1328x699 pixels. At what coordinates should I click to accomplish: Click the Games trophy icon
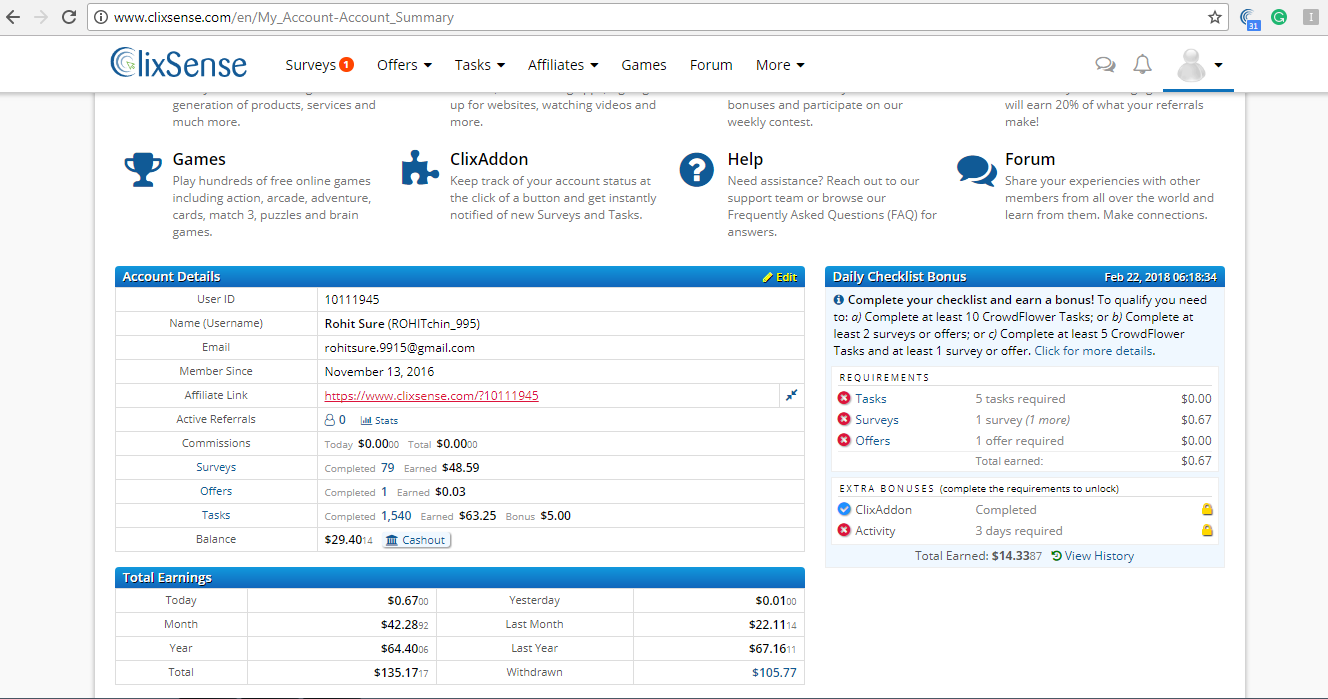point(143,170)
